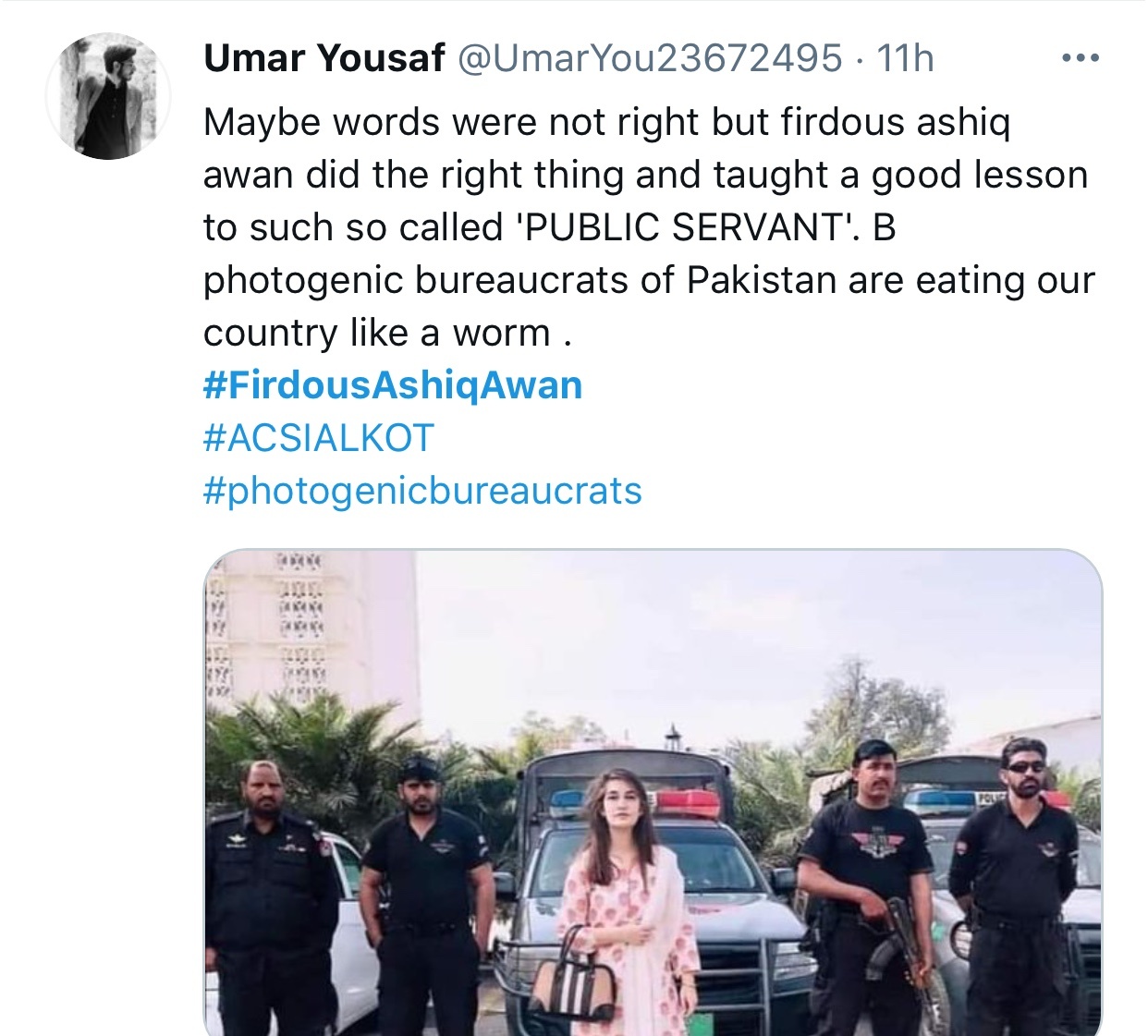Open the 11h tweet timestamp
Screen dimensions: 1148x1036
click(x=905, y=58)
